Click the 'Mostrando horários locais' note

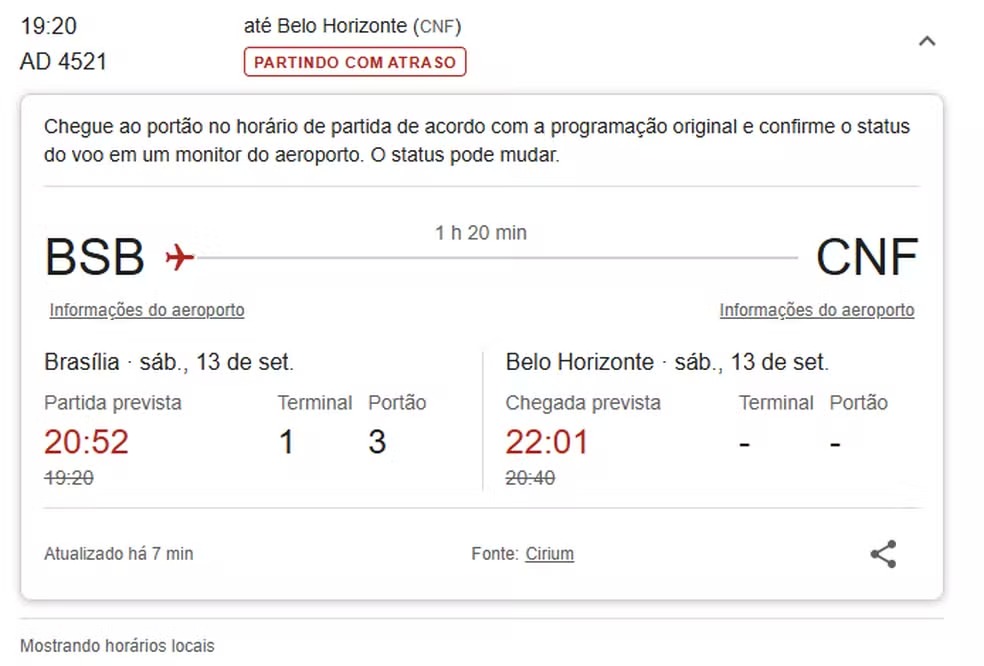(x=117, y=646)
